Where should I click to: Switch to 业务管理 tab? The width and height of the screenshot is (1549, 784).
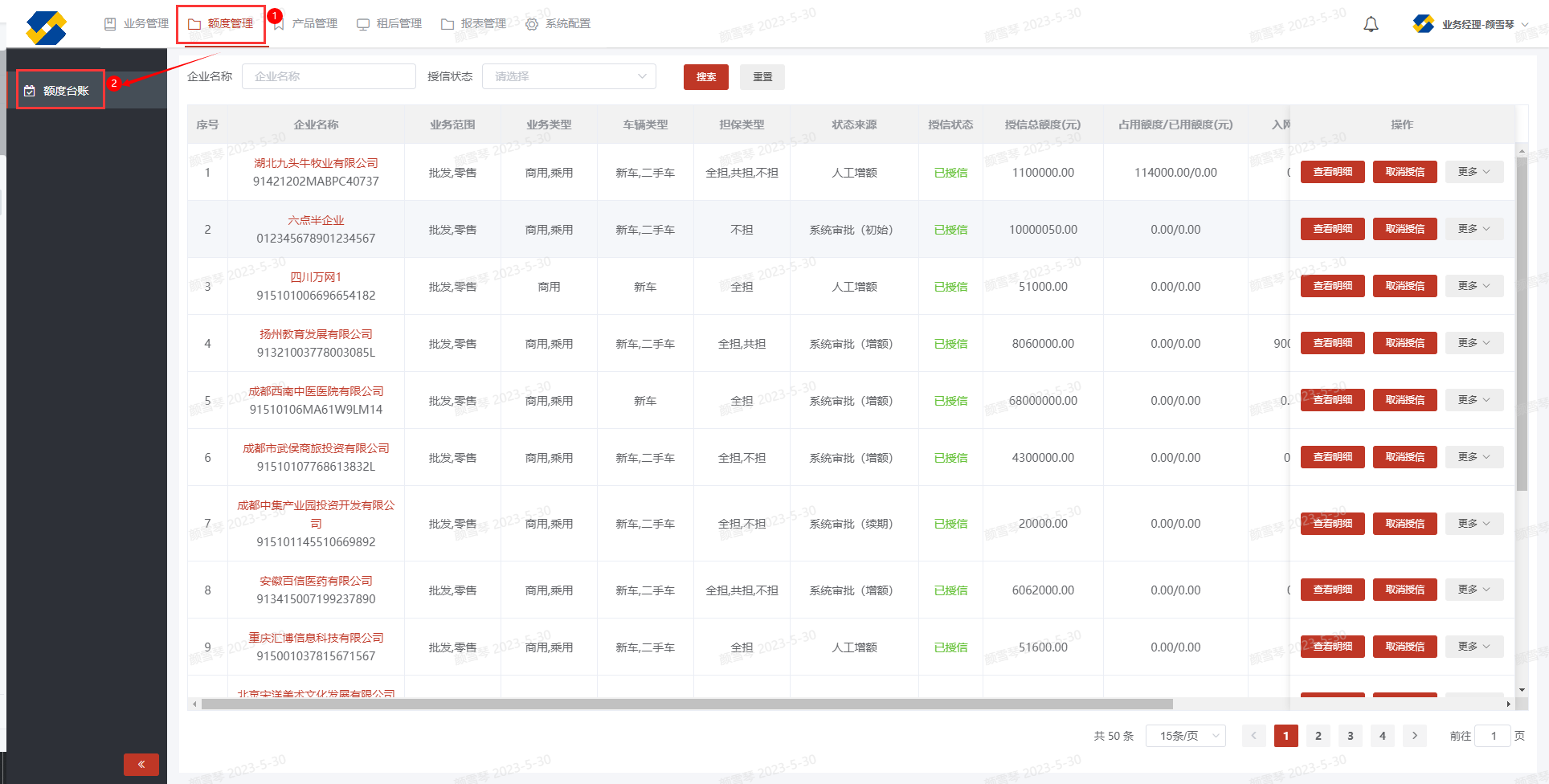(x=137, y=24)
